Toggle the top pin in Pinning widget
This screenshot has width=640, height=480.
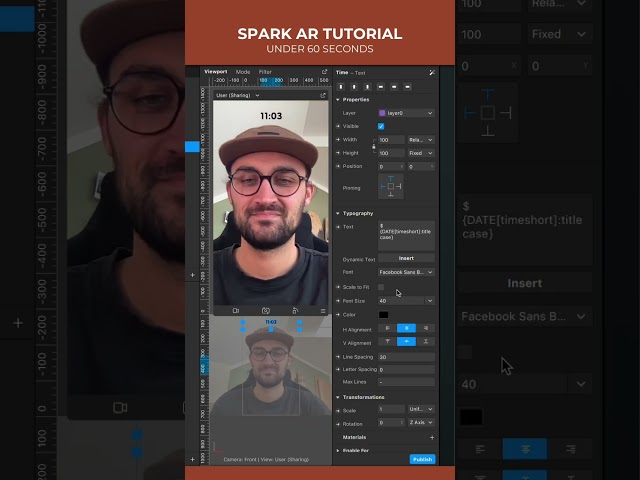coord(391,178)
